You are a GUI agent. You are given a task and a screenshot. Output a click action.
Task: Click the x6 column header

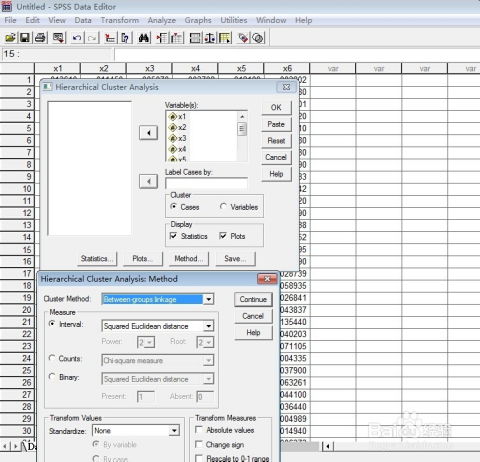tap(287, 68)
